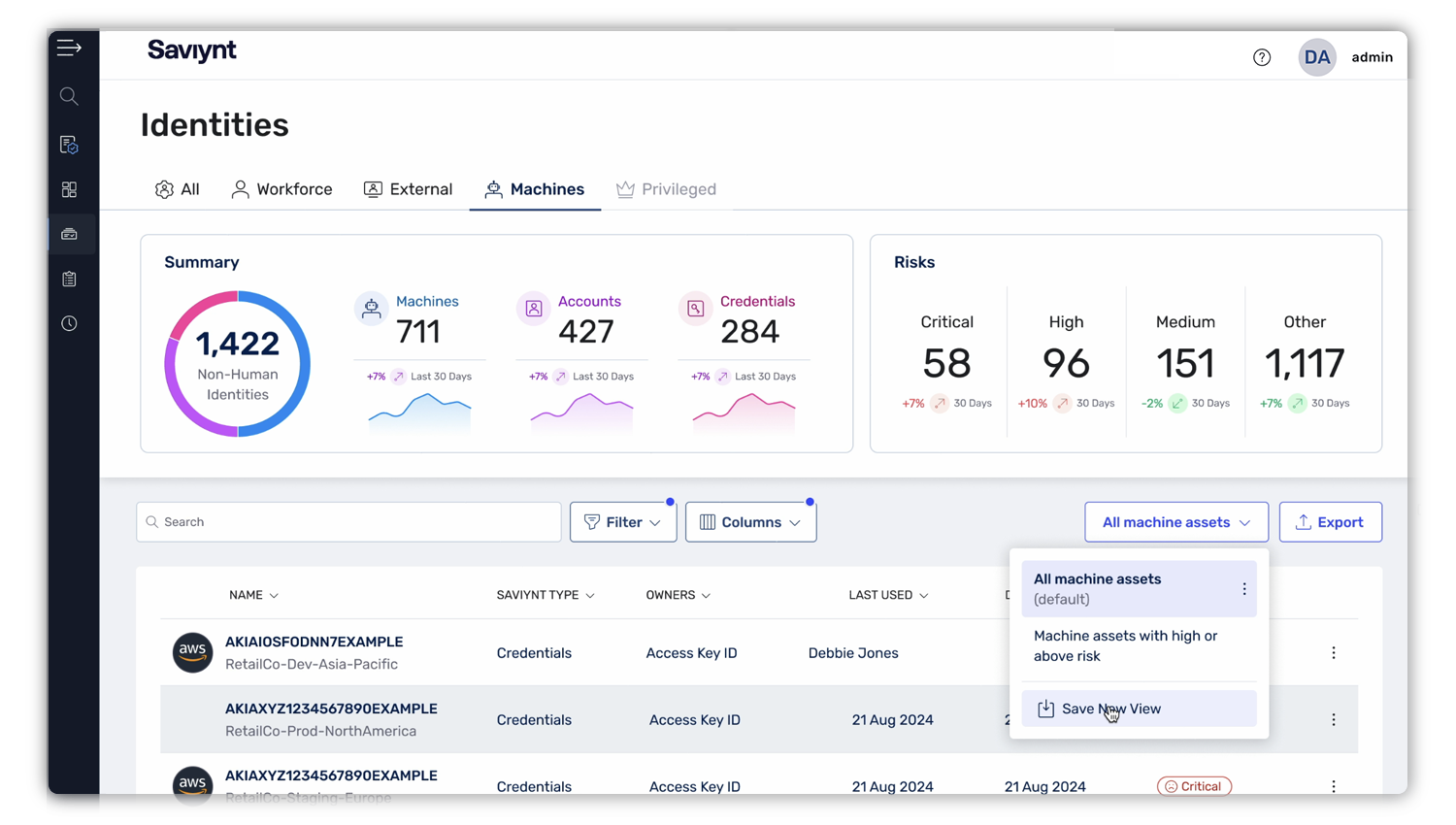Click the Saviynt logo
The height and width of the screenshot is (825, 1456).
[x=191, y=50]
